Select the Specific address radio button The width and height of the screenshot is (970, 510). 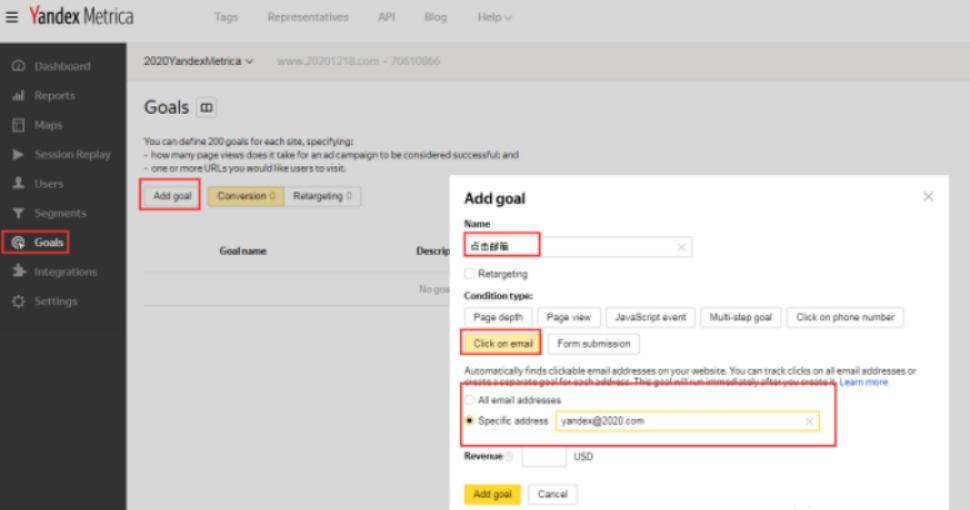pos(470,421)
